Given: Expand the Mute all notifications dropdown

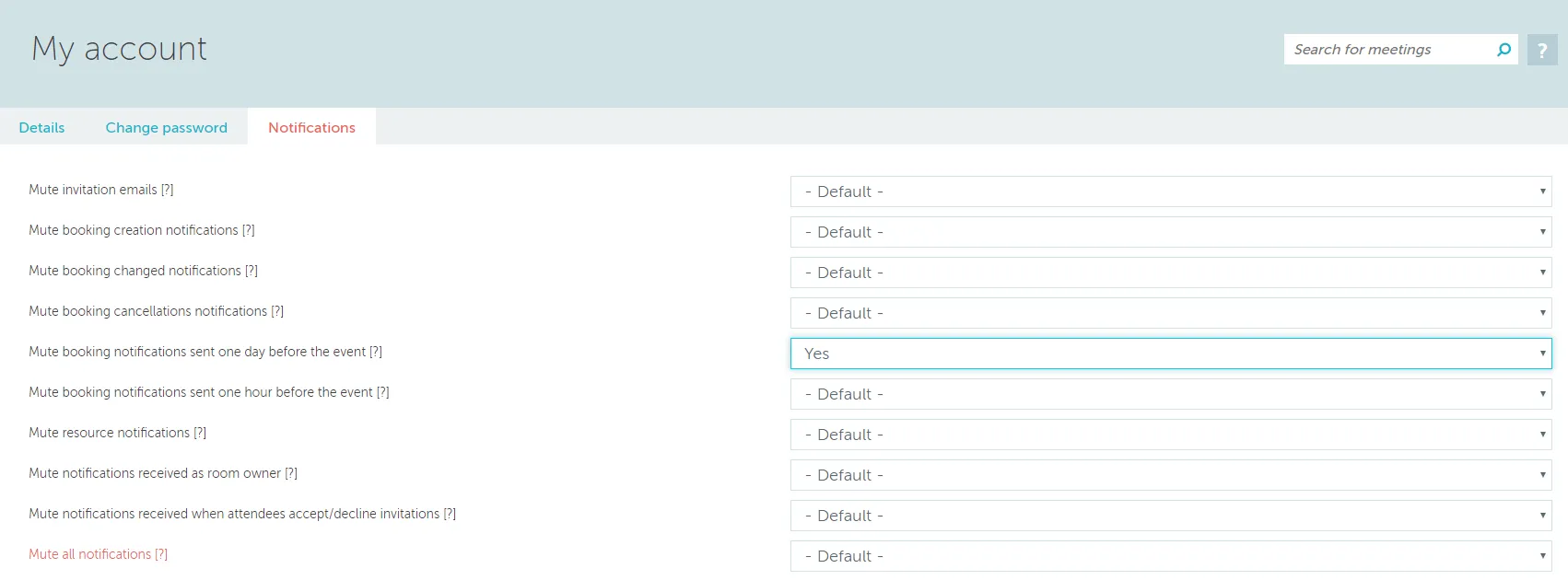Looking at the screenshot, I should pos(1170,556).
